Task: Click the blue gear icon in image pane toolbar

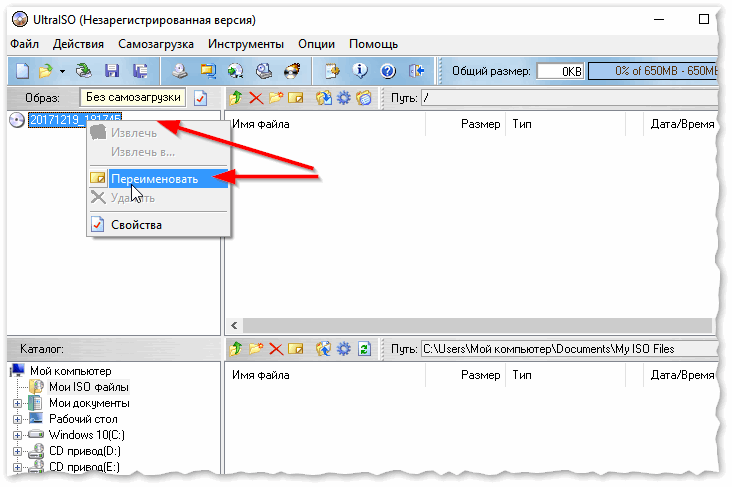Action: tap(344, 98)
